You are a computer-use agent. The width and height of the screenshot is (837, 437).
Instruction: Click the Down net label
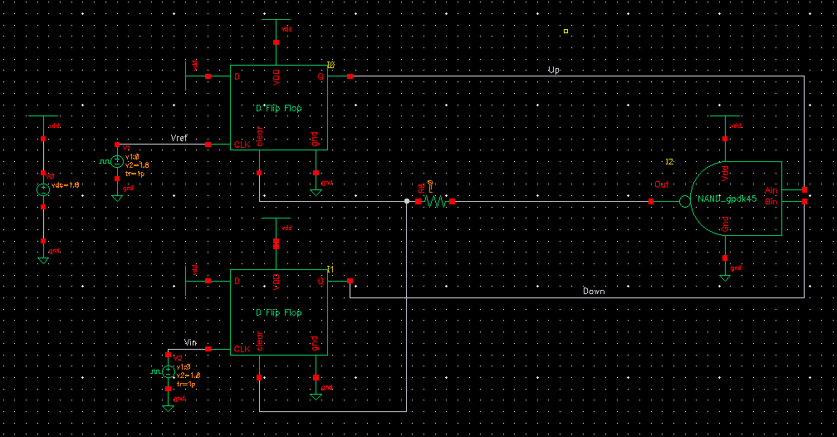point(594,291)
